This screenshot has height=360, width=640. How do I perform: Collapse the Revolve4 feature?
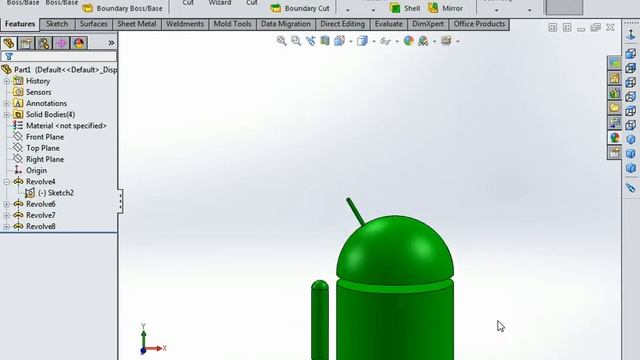click(7, 182)
